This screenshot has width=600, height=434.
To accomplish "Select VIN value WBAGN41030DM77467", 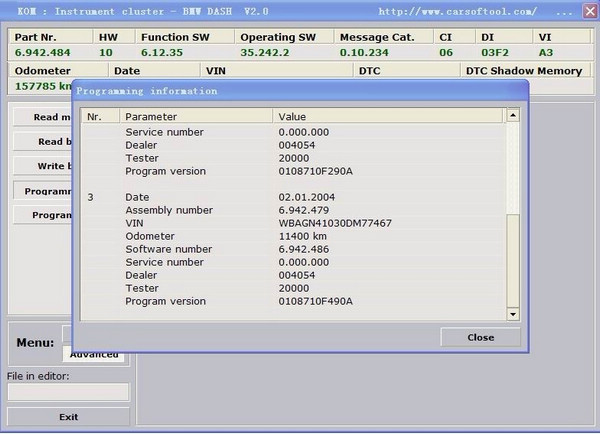I will point(335,223).
